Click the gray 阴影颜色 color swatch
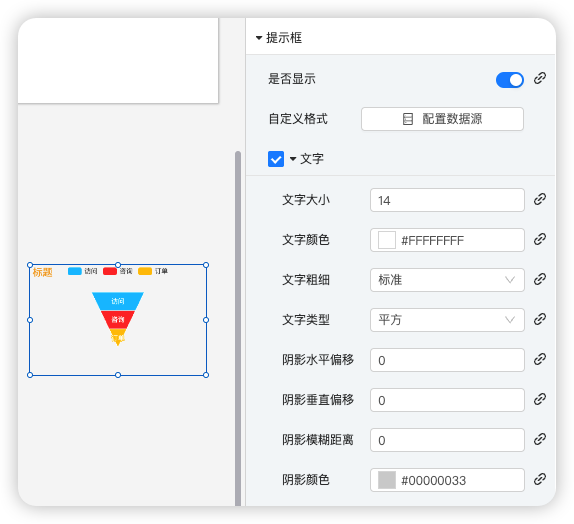The width and height of the screenshot is (574, 524). (x=387, y=480)
